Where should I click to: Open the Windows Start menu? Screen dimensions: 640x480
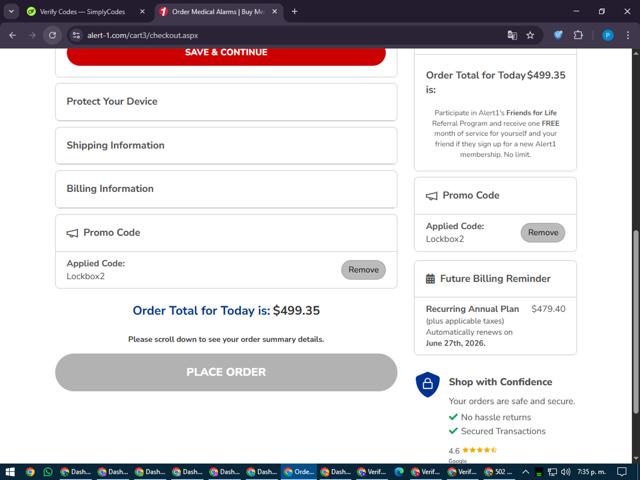(10, 472)
